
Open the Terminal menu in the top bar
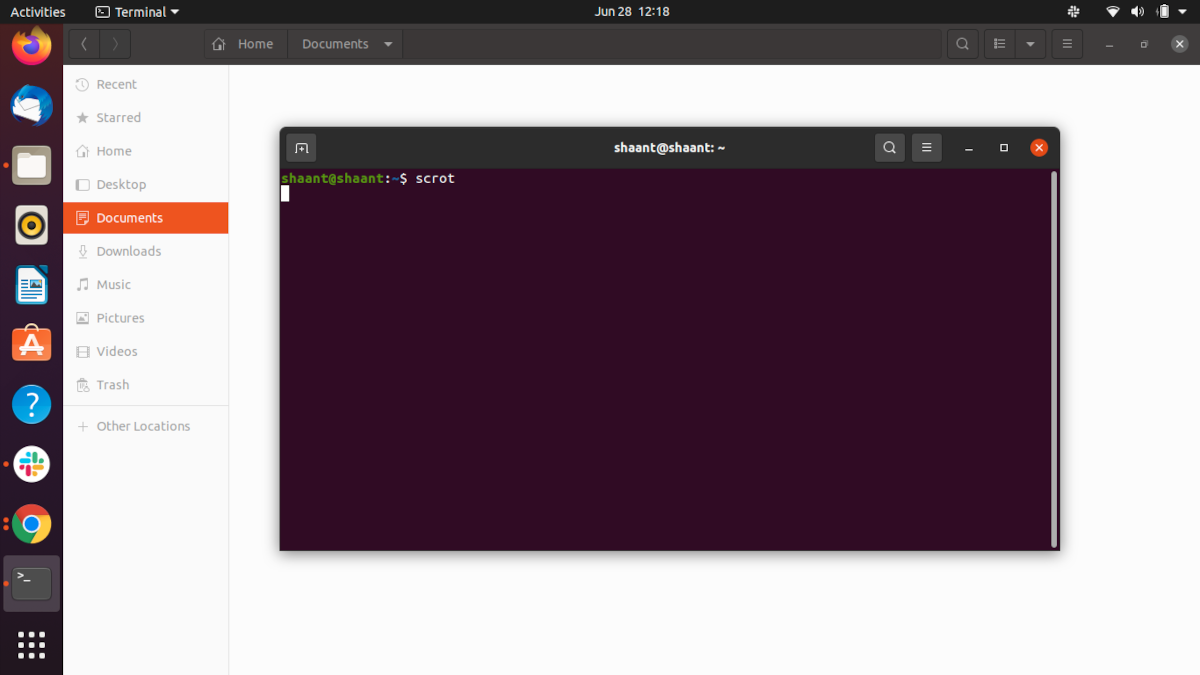pos(135,11)
